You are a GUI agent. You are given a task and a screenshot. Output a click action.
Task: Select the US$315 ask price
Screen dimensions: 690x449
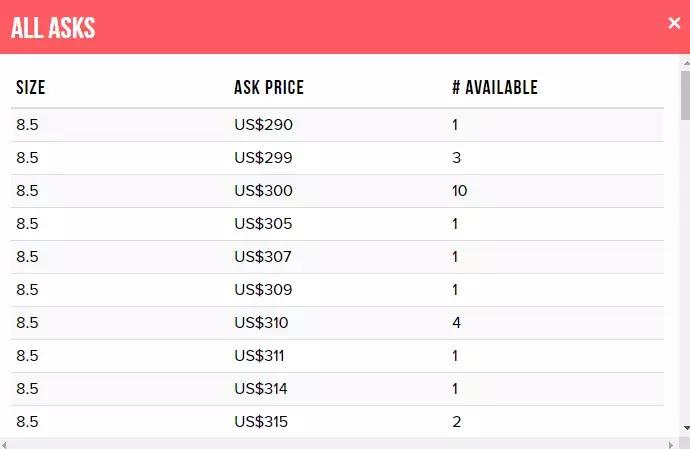pyautogui.click(x=261, y=422)
